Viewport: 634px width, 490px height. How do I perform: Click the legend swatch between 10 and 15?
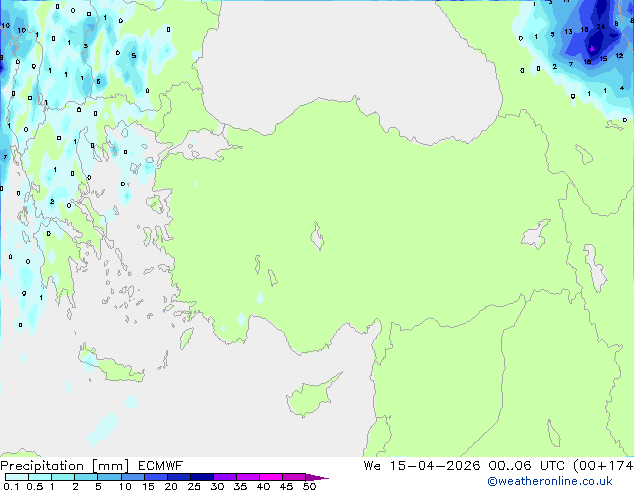click(x=132, y=477)
